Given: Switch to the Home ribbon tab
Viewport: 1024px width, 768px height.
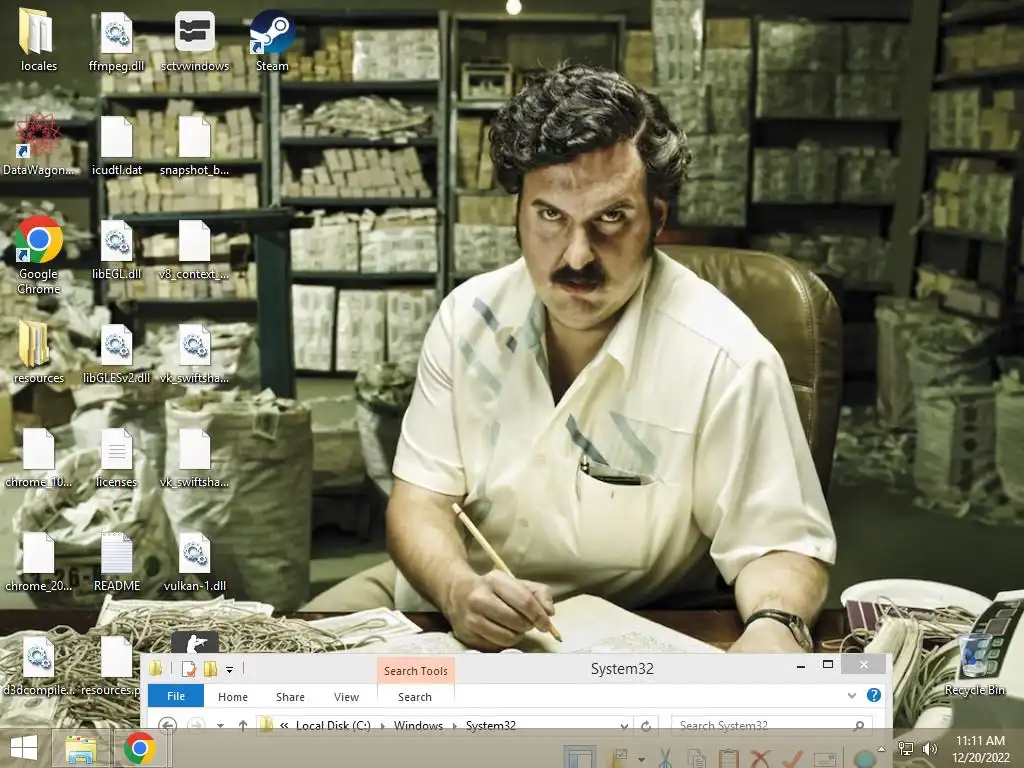Looking at the screenshot, I should coord(232,697).
